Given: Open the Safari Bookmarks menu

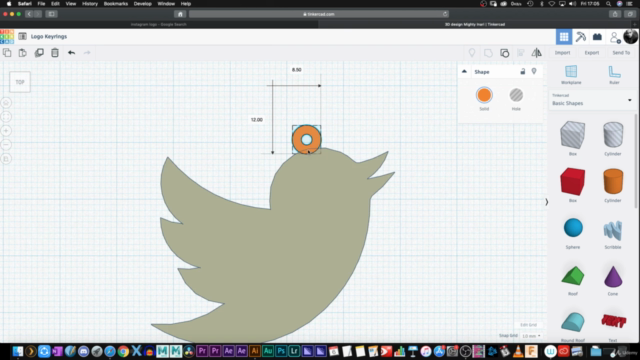Looking at the screenshot, I should (116, 4).
